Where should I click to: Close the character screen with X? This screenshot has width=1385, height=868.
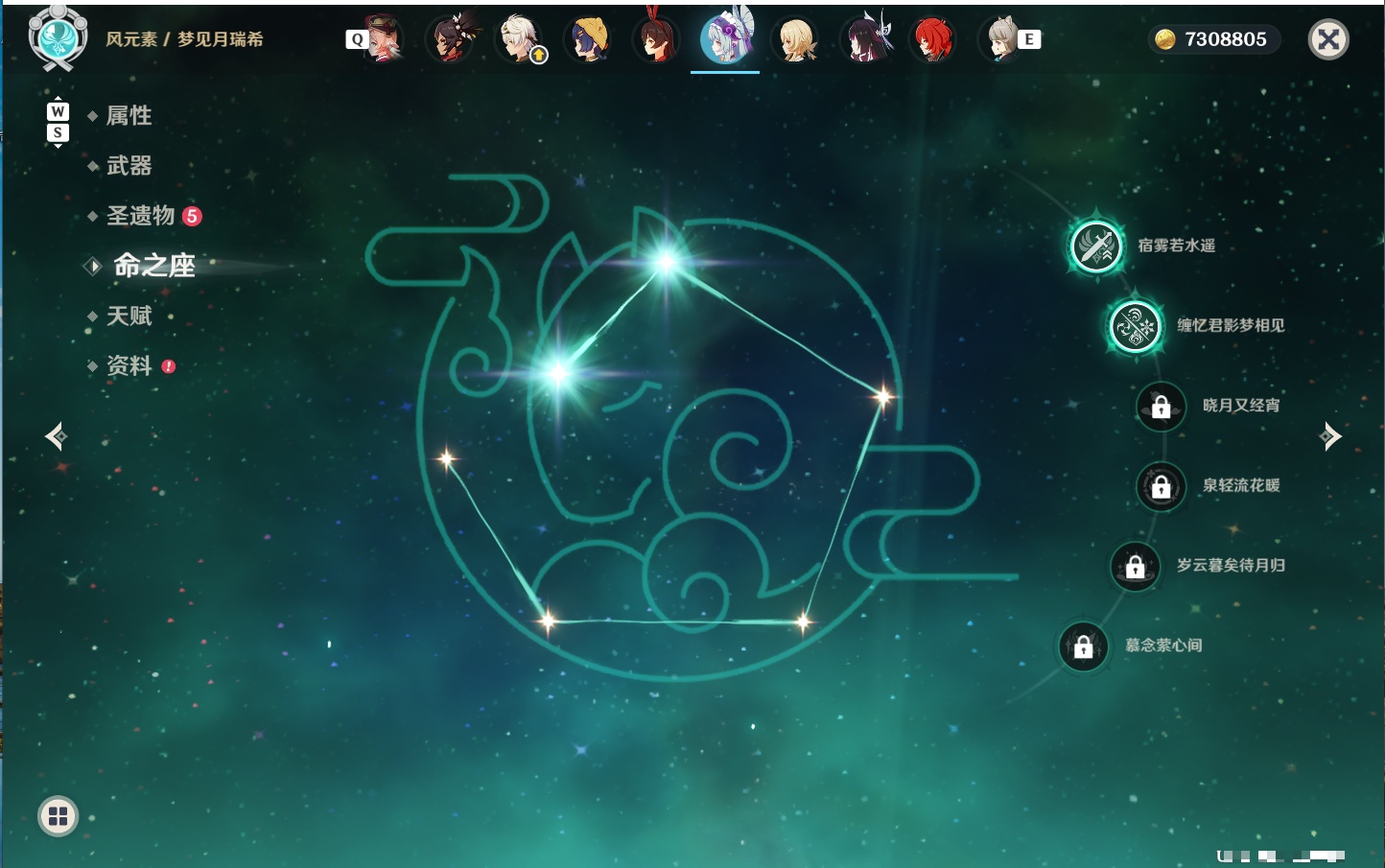(1328, 39)
